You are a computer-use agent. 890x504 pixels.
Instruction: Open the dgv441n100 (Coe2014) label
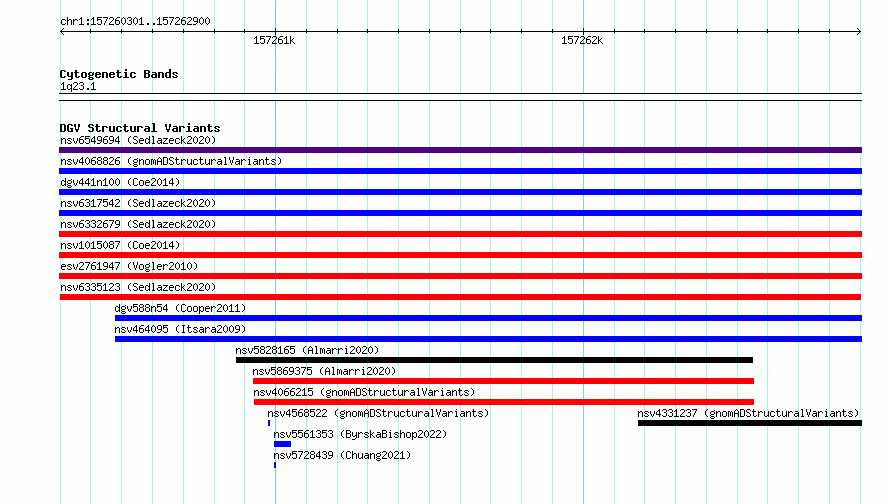pos(120,182)
